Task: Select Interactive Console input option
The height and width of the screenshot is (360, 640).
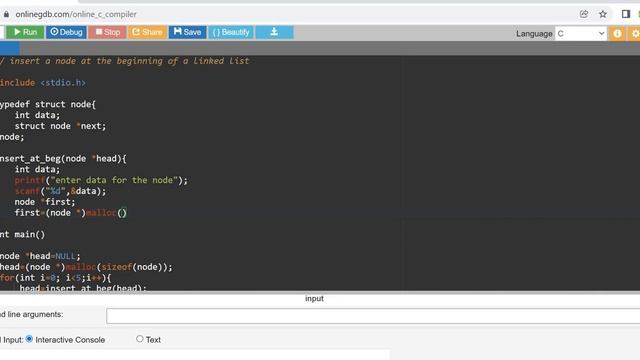Action: [29, 339]
